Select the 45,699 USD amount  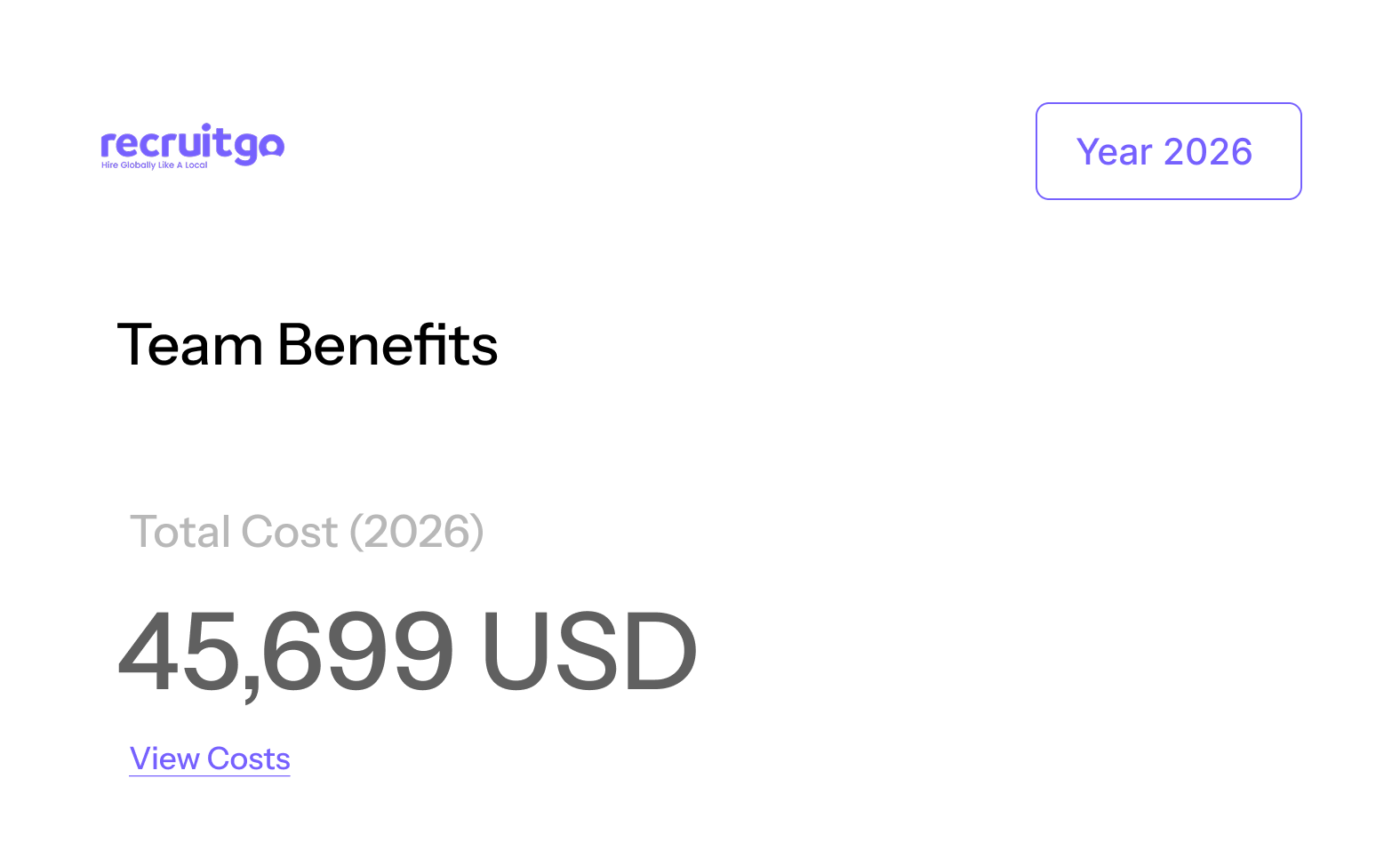pyautogui.click(x=407, y=651)
